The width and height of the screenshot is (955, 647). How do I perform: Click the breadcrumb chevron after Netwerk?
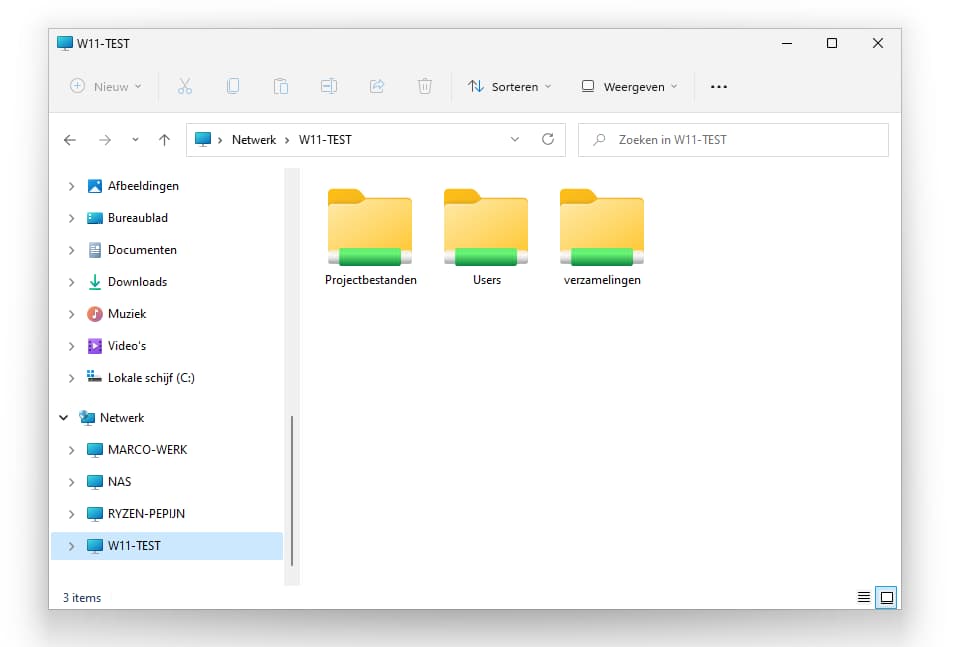click(x=287, y=140)
